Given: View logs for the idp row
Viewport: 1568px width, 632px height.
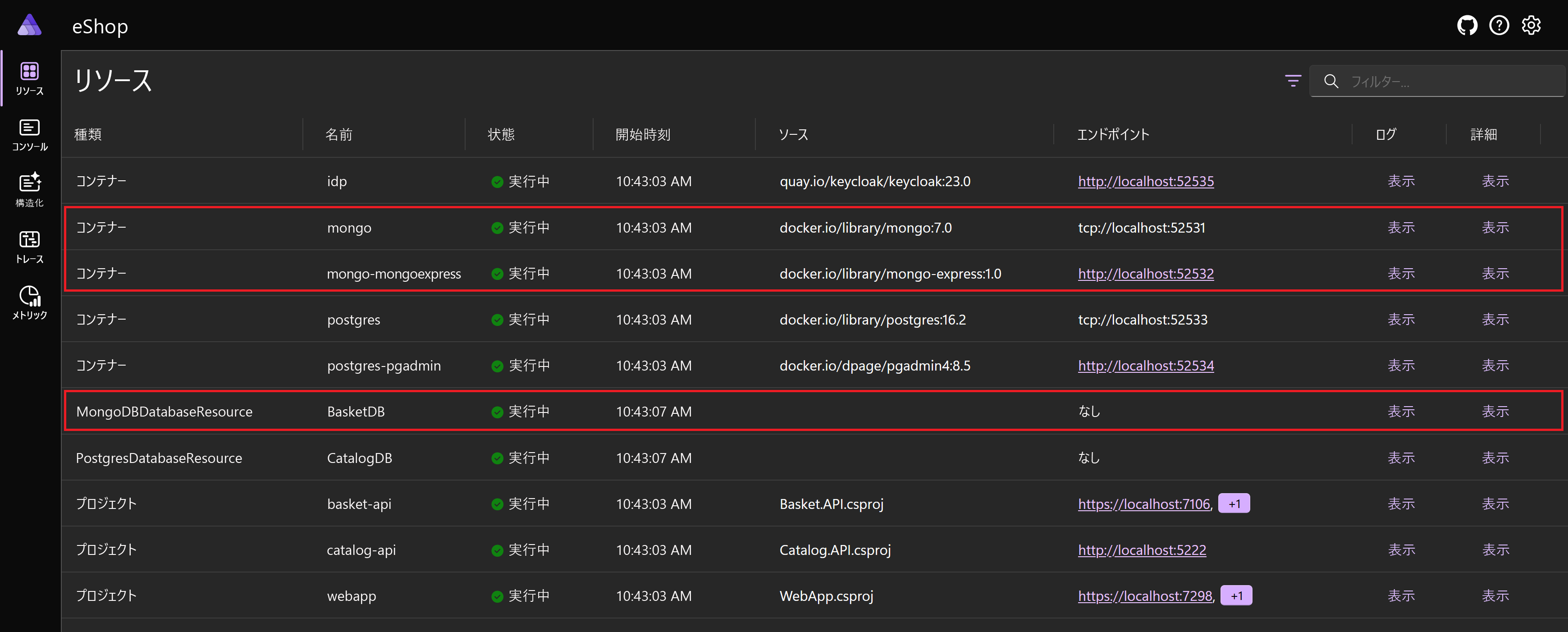Looking at the screenshot, I should (x=1401, y=182).
